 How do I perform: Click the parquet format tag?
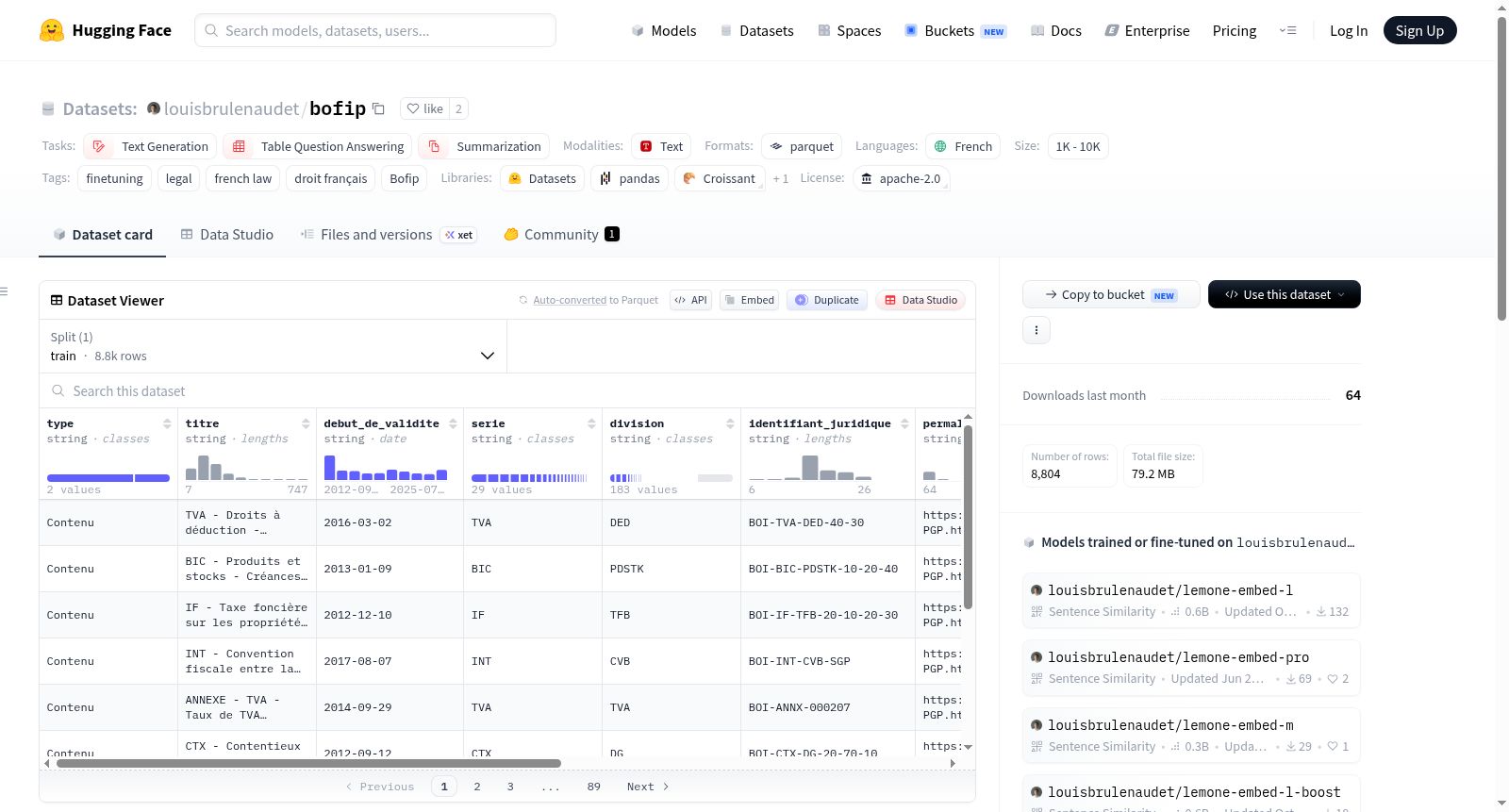pyautogui.click(x=802, y=146)
